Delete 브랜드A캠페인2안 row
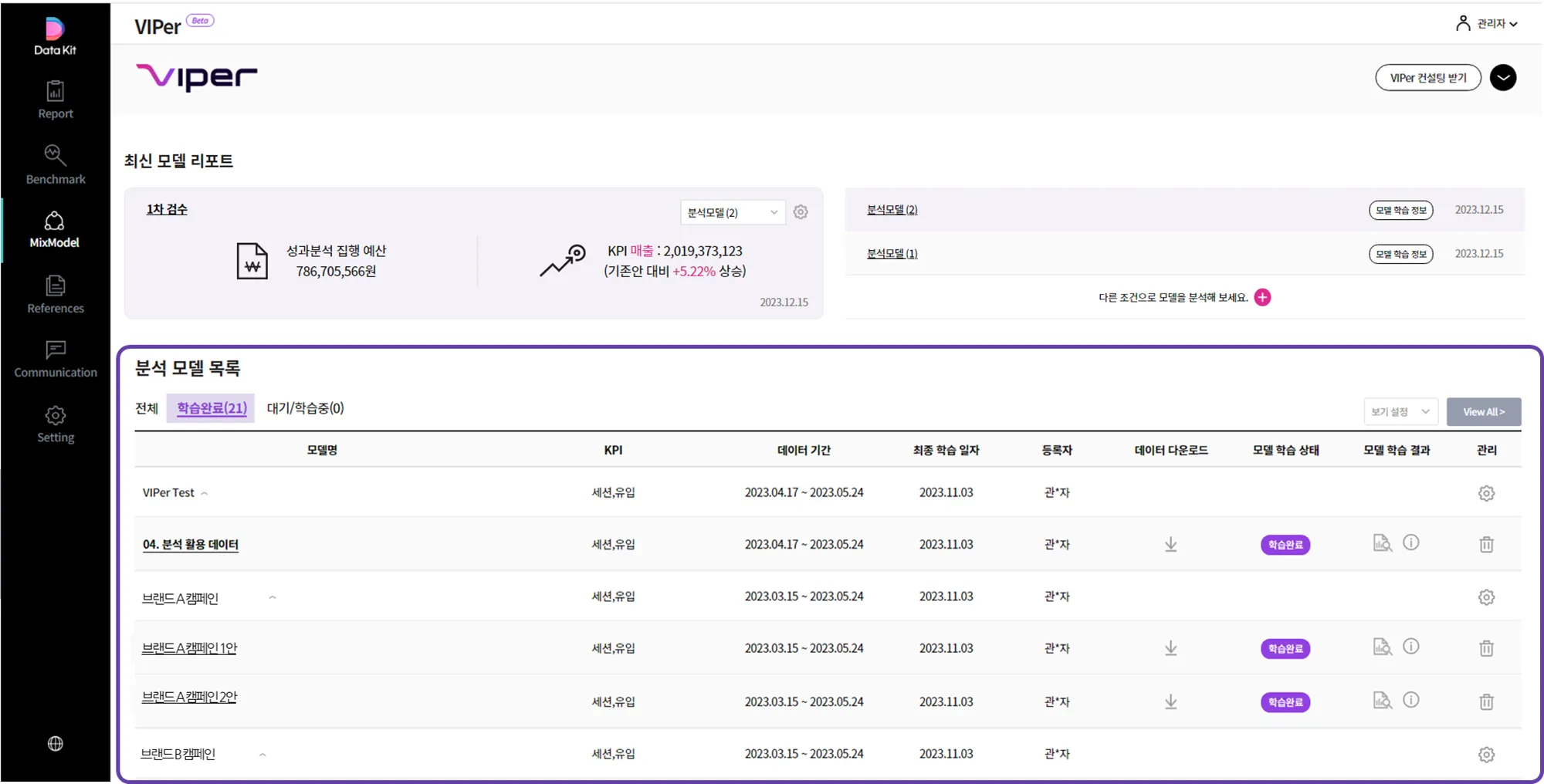 tap(1486, 701)
